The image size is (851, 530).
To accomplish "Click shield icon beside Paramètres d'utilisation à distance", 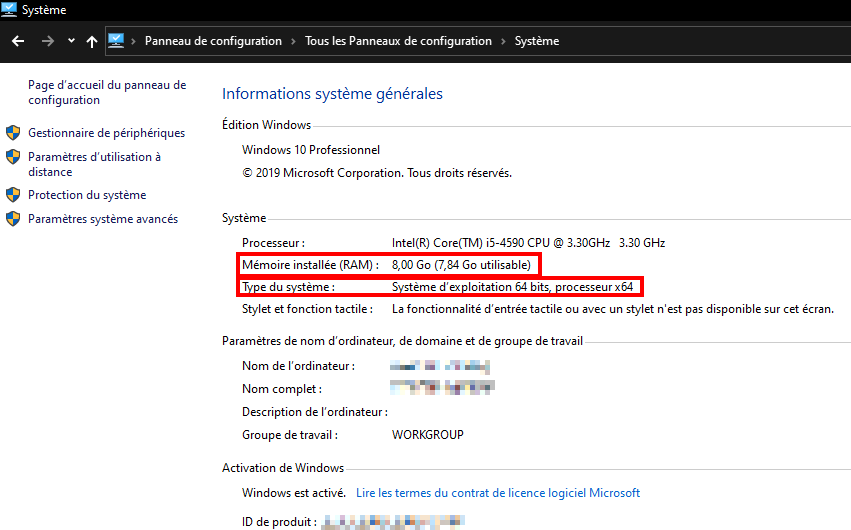I will coord(13,157).
